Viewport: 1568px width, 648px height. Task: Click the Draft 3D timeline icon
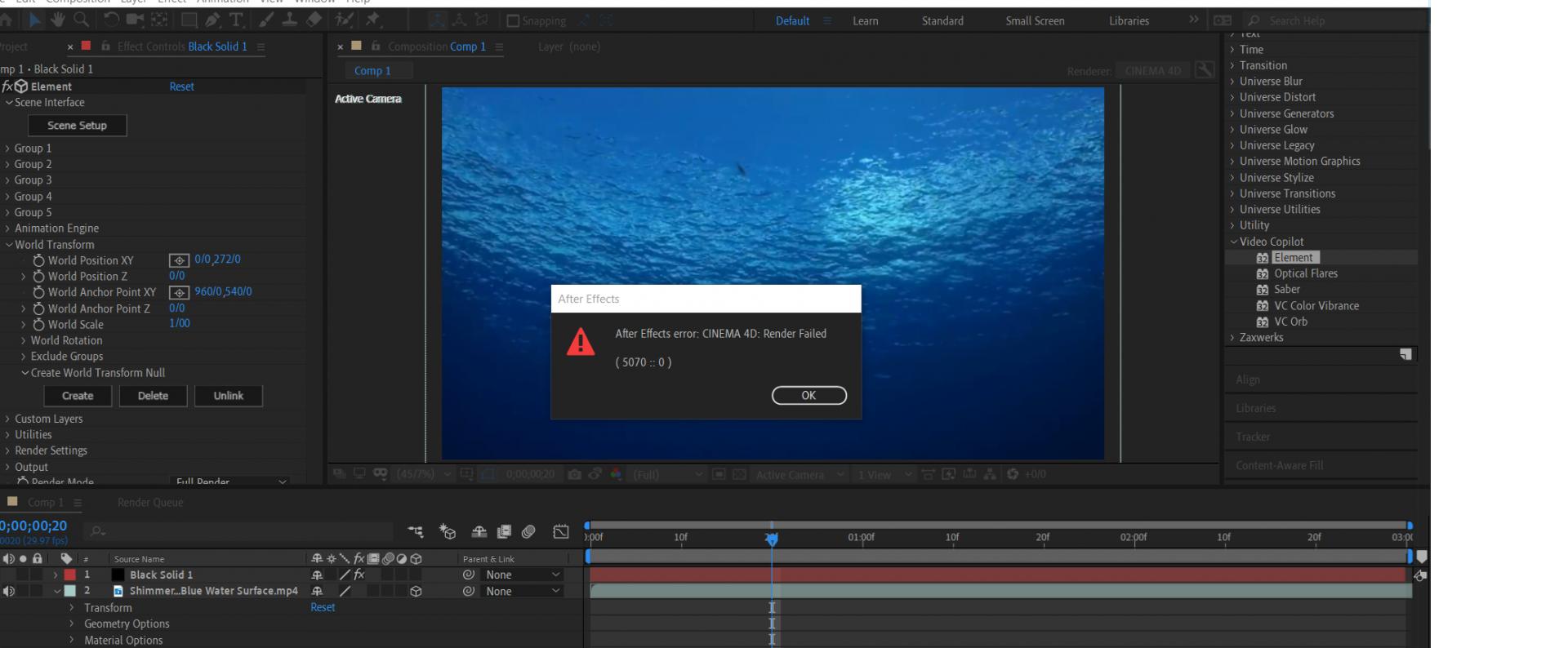click(448, 532)
